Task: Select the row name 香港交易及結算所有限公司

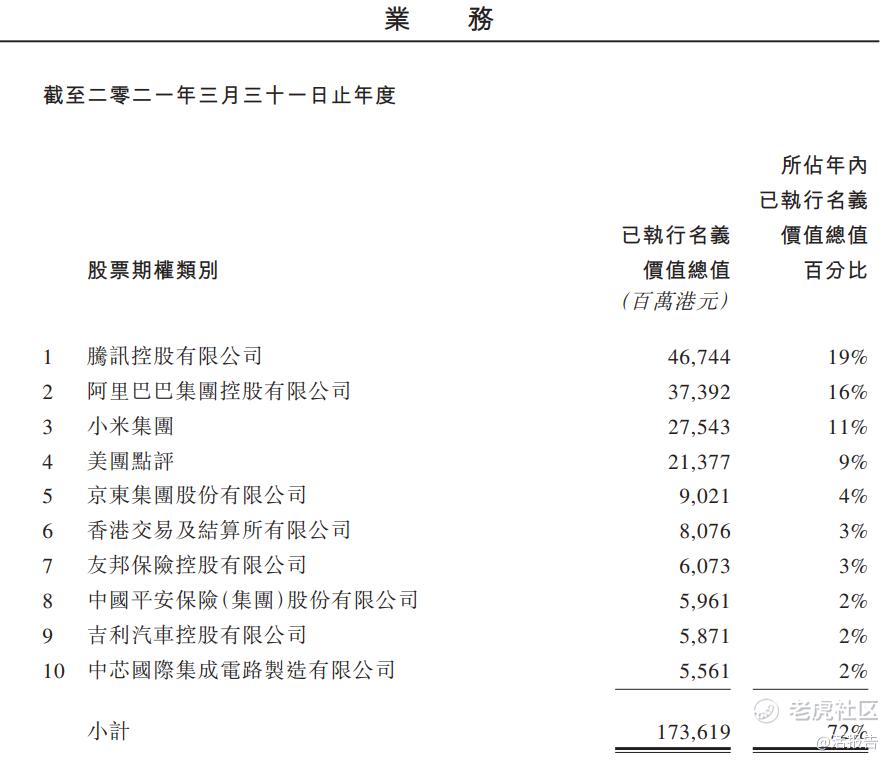Action: tap(219, 530)
